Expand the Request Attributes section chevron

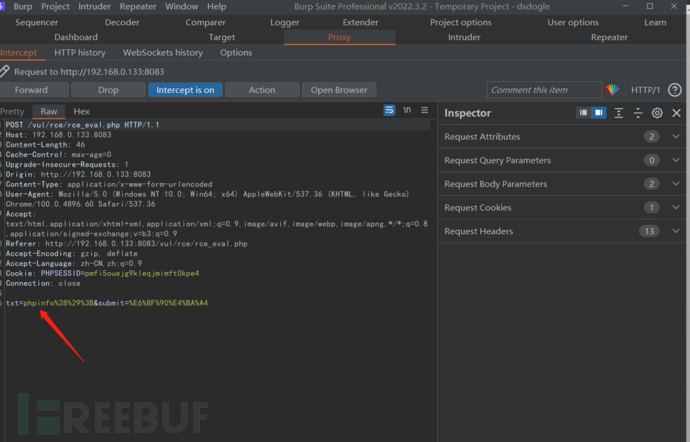676,136
